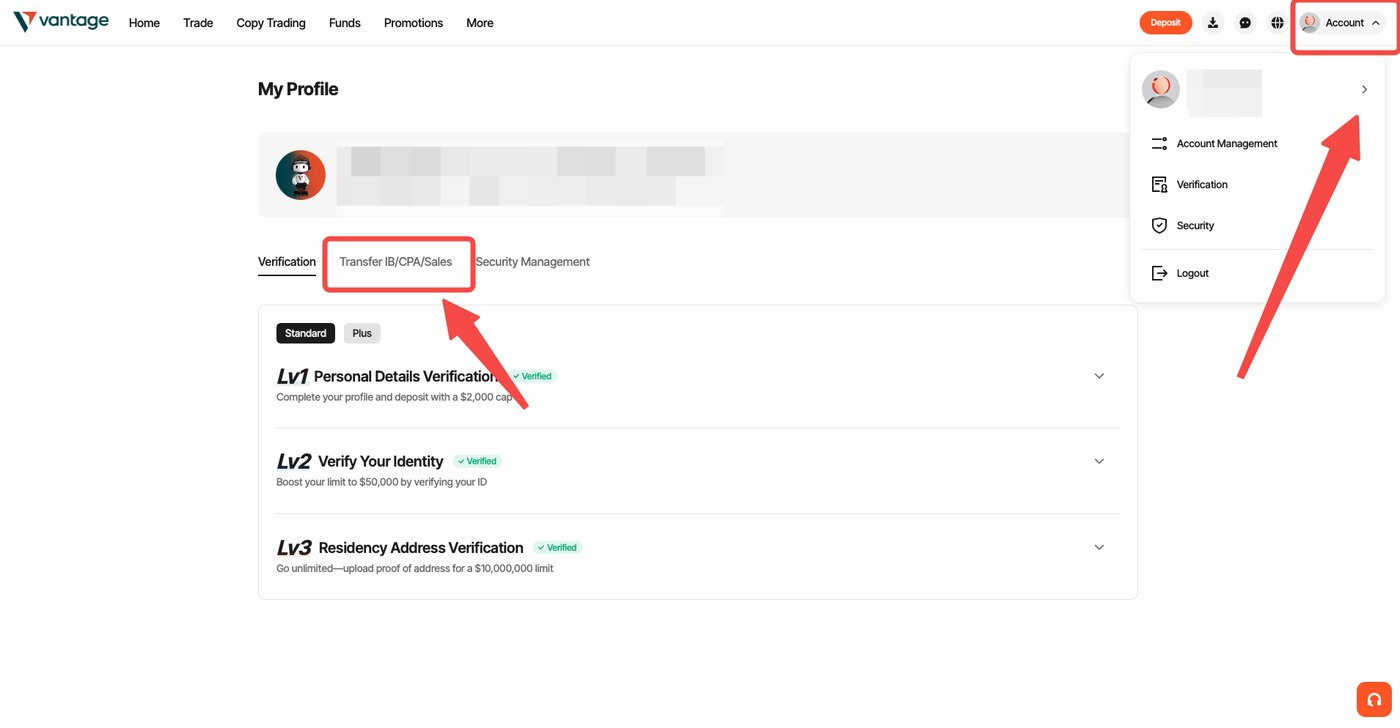This screenshot has height=728, width=1400.
Task: Click the My Profile heading
Action: 298,89
